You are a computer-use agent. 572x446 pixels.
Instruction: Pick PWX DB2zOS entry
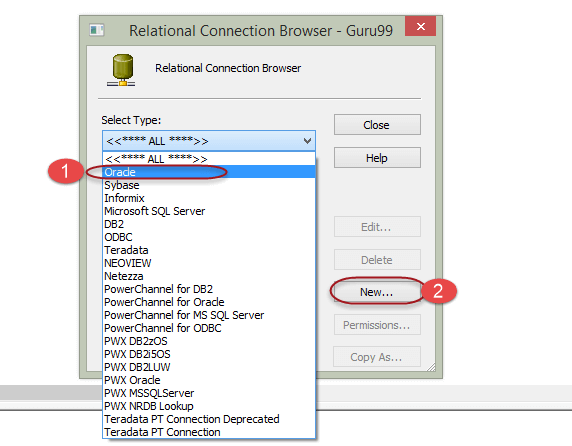click(x=209, y=341)
